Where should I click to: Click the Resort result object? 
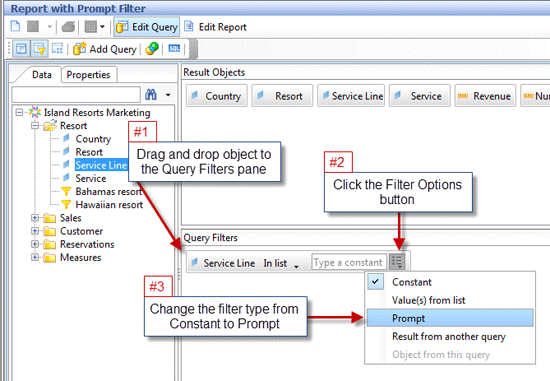point(282,96)
